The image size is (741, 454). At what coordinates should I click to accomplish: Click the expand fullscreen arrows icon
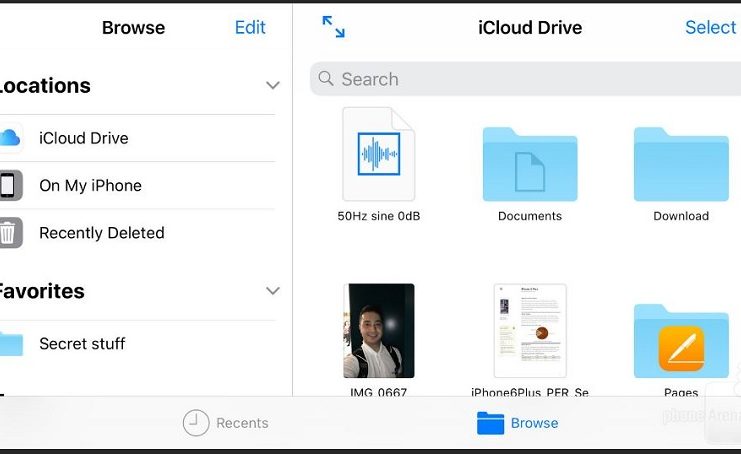click(333, 27)
